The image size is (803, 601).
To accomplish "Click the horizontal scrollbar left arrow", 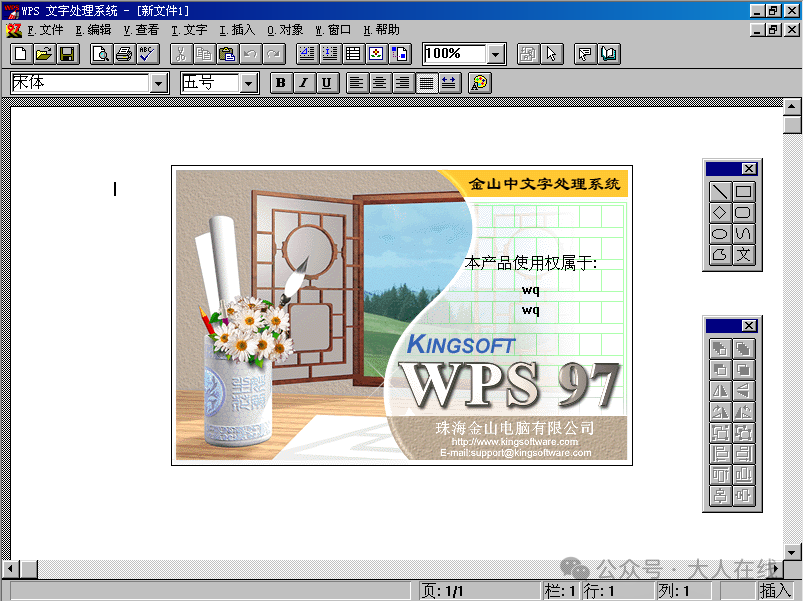I will pos(11,569).
